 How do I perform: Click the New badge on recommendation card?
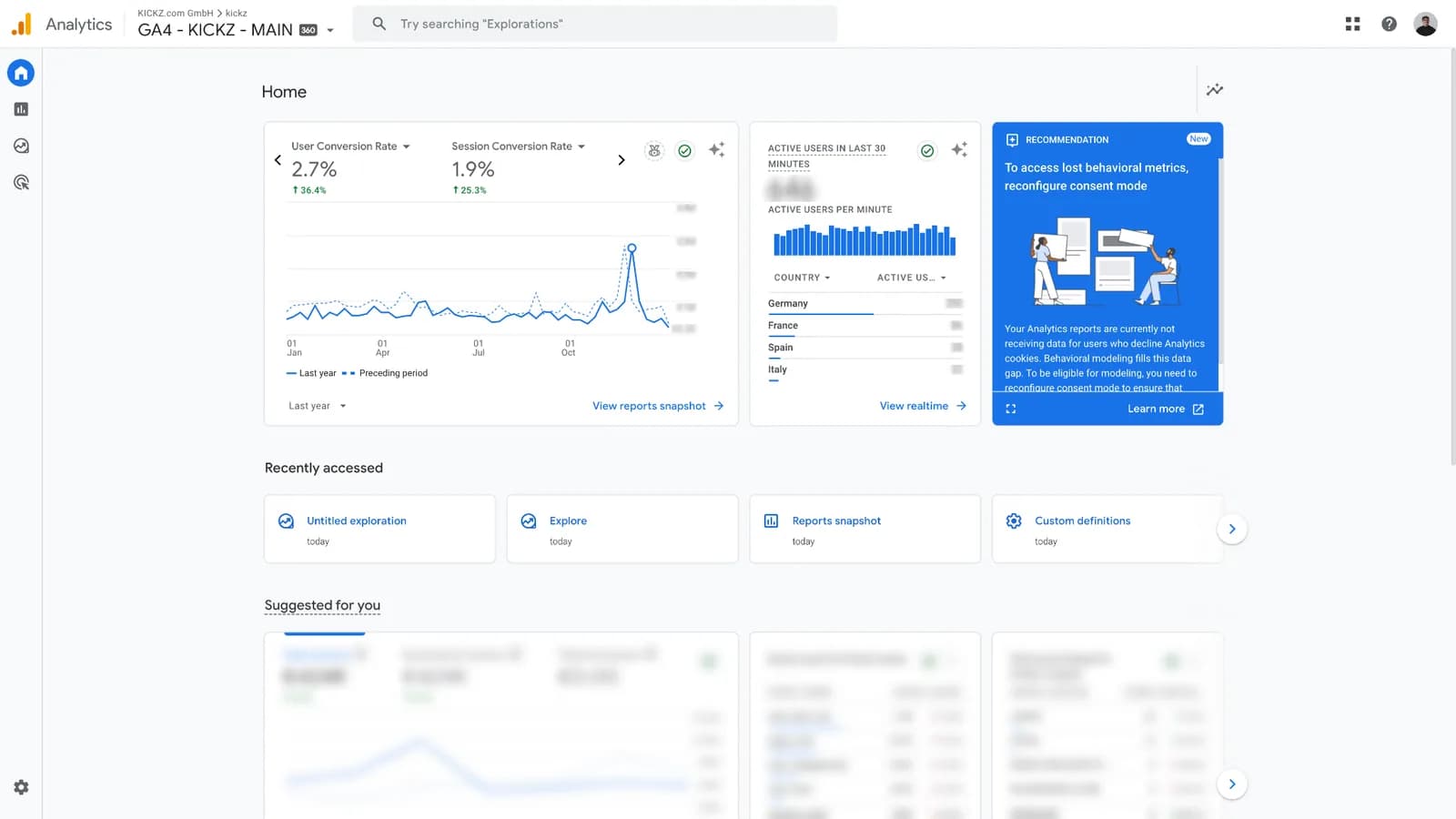[1198, 139]
